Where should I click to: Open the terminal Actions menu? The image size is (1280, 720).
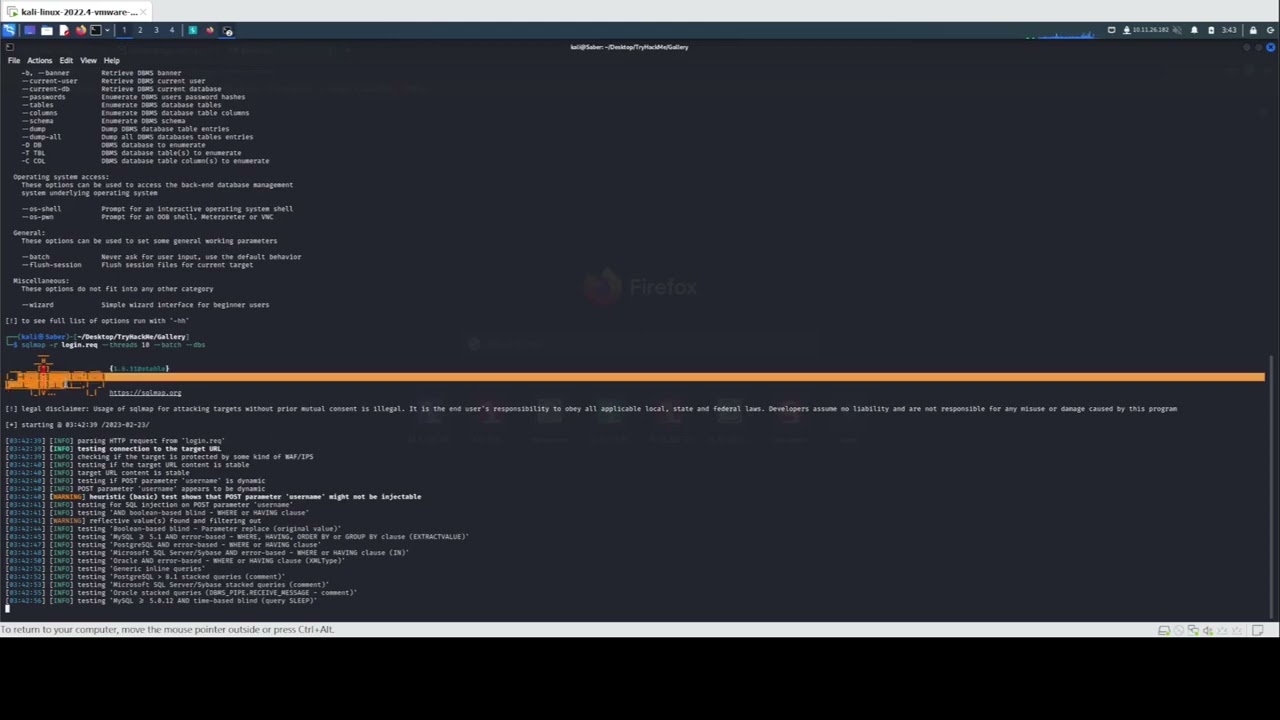click(39, 61)
